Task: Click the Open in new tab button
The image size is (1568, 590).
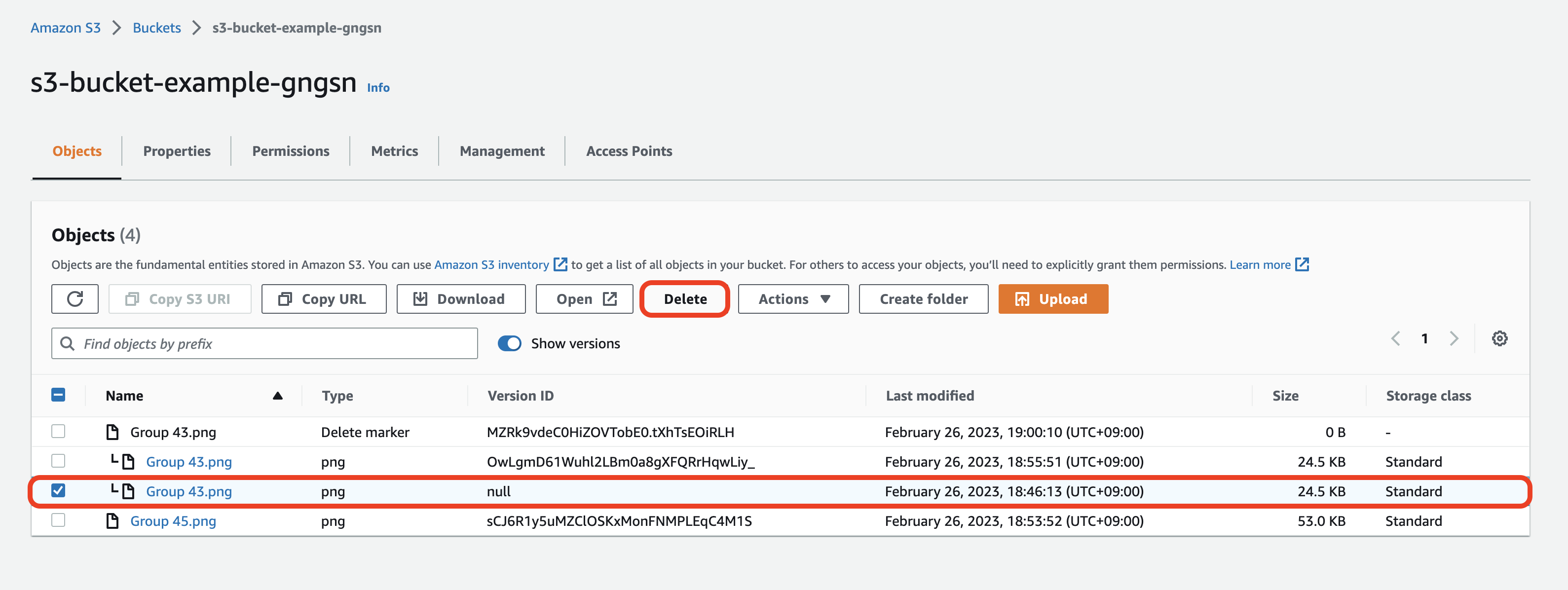Action: (584, 299)
